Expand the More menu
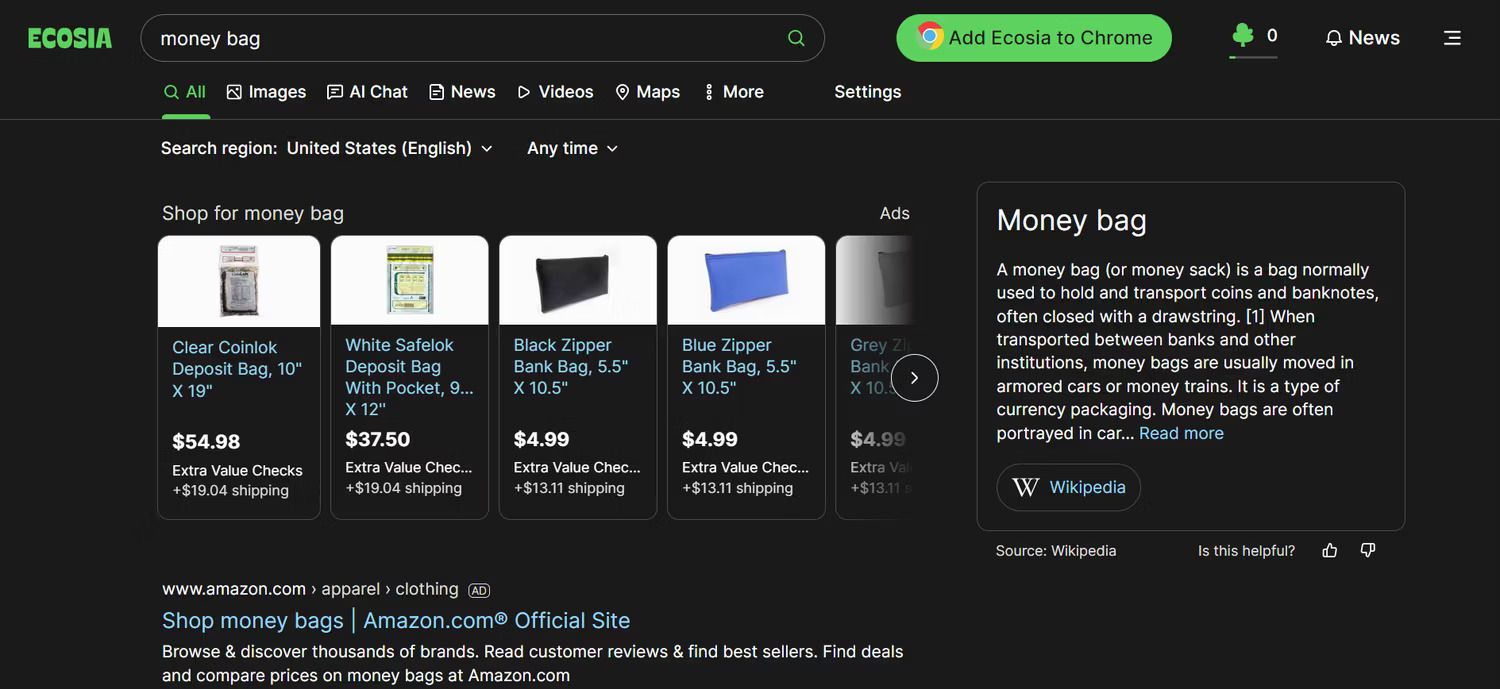This screenshot has width=1500, height=689. tap(734, 92)
